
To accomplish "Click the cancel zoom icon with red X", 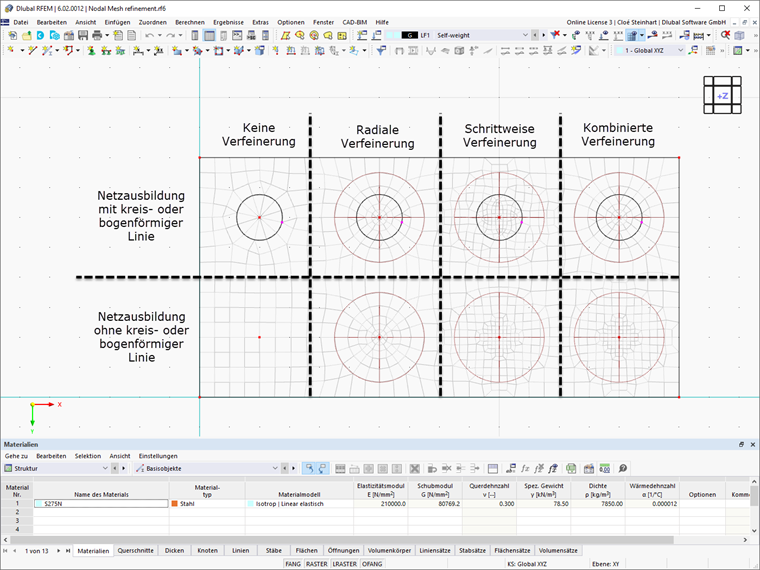I will 725,35.
